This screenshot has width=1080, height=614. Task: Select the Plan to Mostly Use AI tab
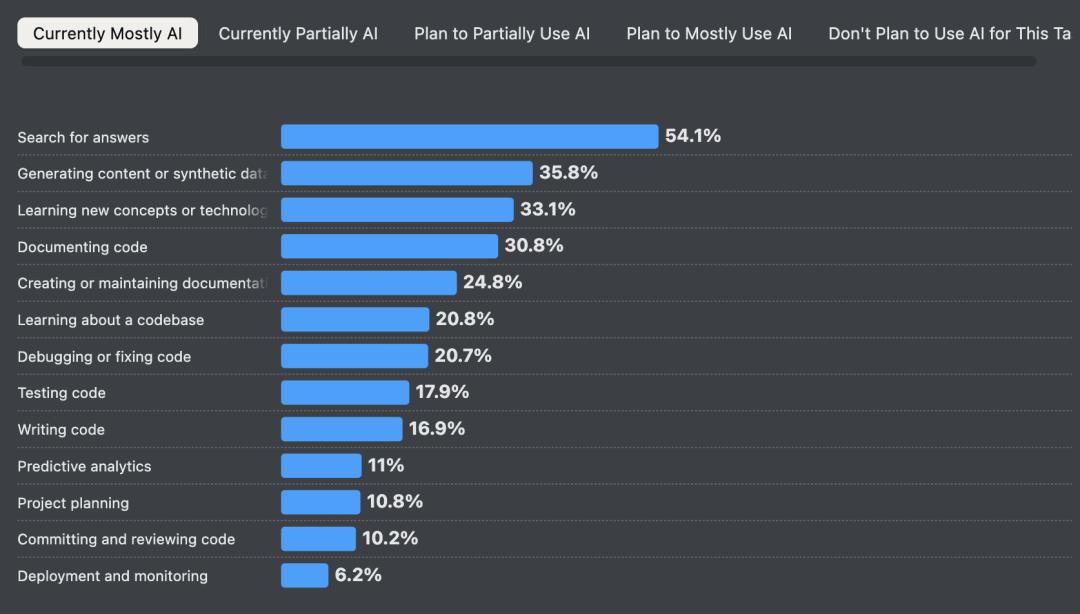pos(710,32)
